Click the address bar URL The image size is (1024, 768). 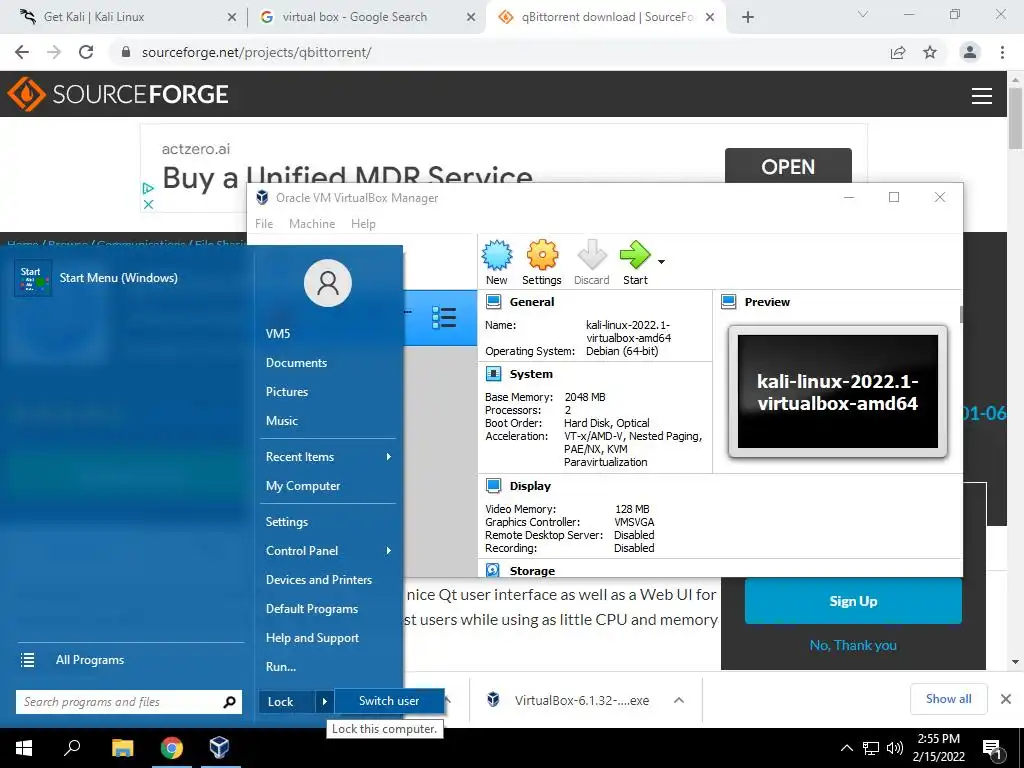coord(257,52)
